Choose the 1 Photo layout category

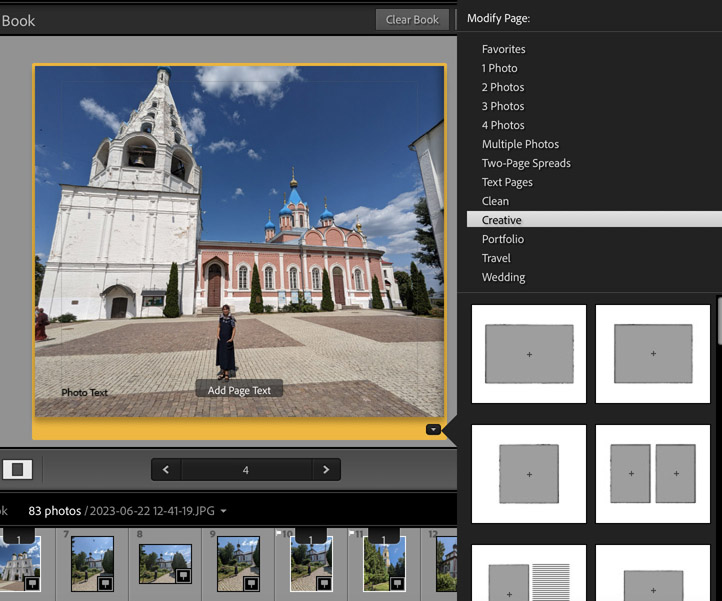pyautogui.click(x=499, y=68)
